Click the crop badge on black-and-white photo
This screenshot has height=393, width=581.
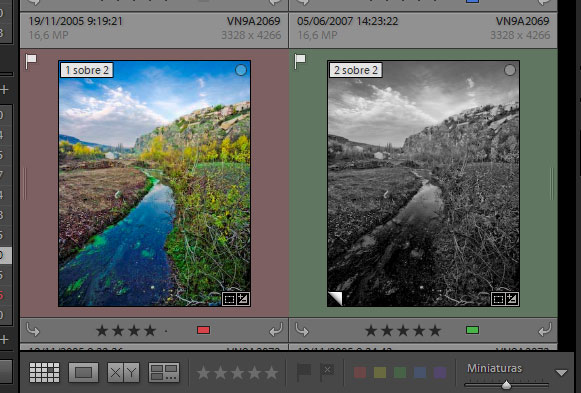pos(498,299)
